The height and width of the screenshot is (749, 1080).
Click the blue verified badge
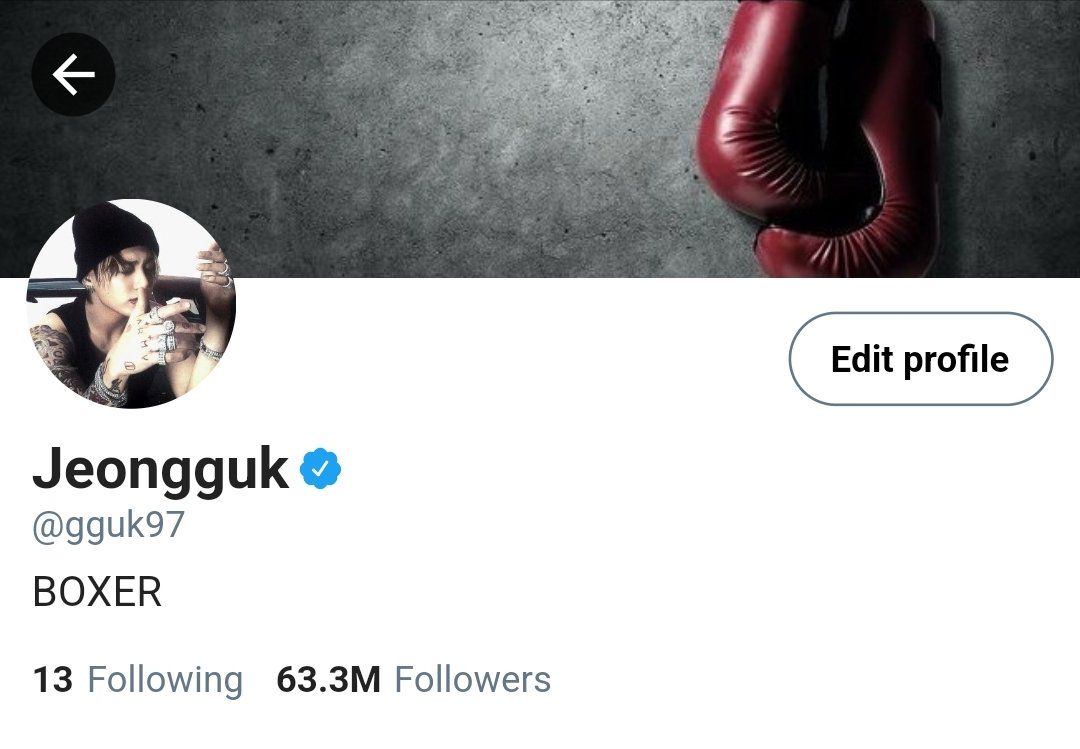320,469
